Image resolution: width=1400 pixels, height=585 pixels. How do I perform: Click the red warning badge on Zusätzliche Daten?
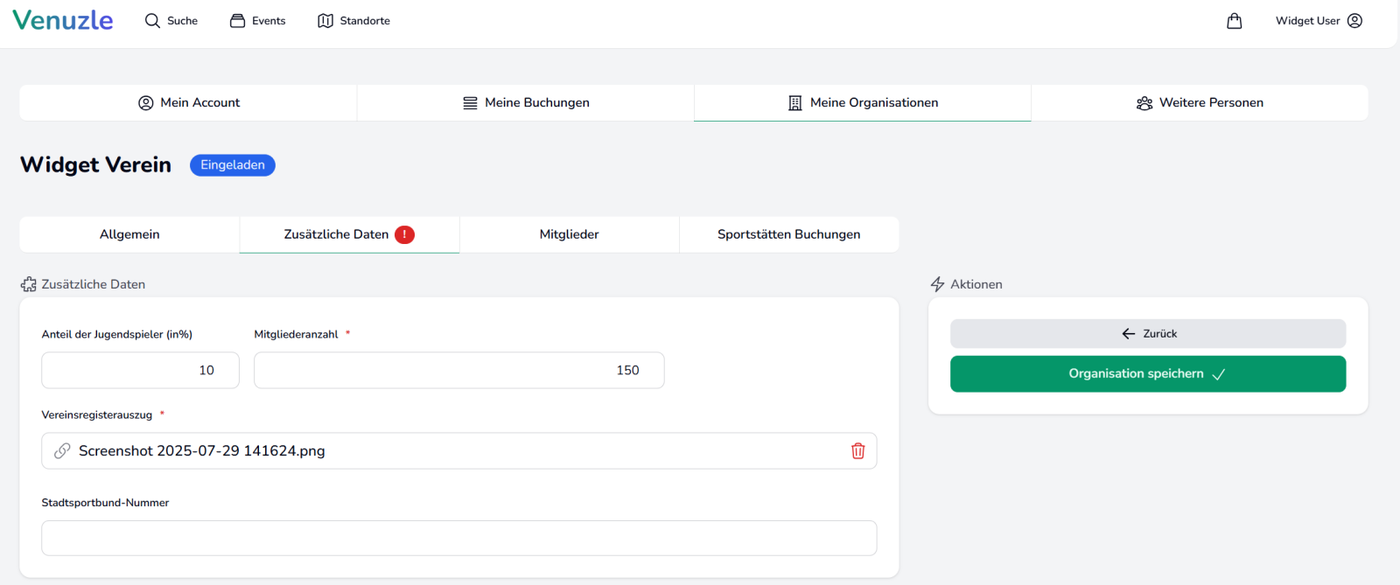(x=404, y=234)
